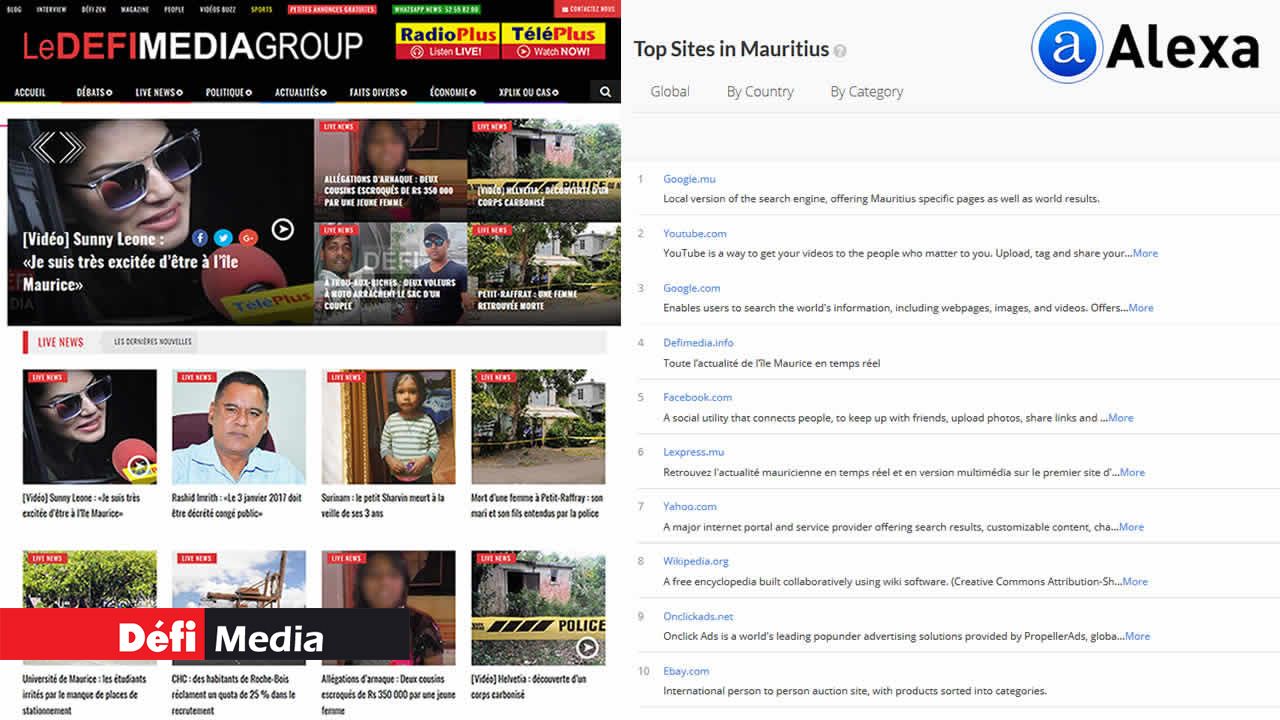The height and width of the screenshot is (720, 1280).
Task: Click the previous slide arrow on carousel
Action: point(43,148)
